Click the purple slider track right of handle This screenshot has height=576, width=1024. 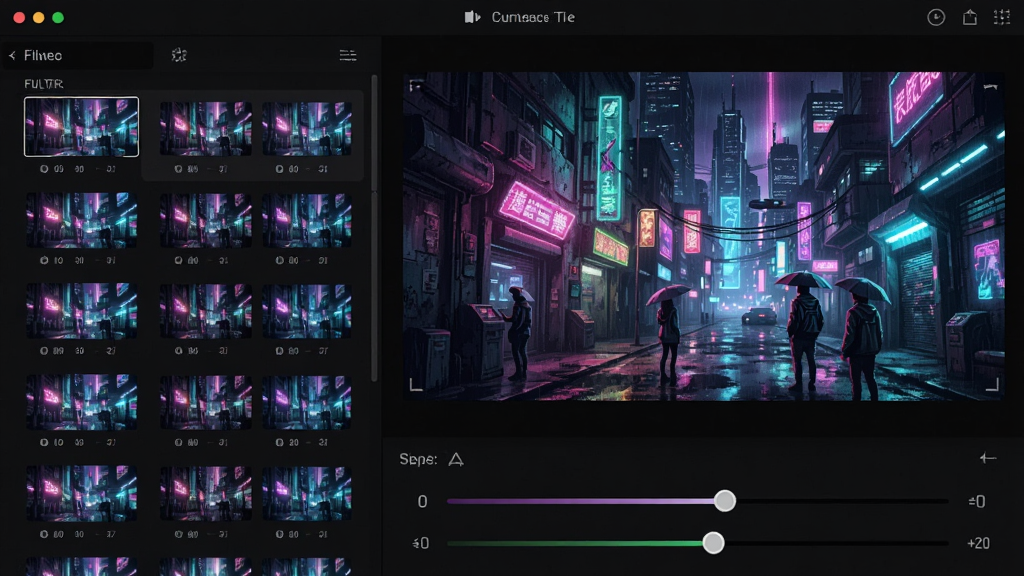pyautogui.click(x=842, y=501)
